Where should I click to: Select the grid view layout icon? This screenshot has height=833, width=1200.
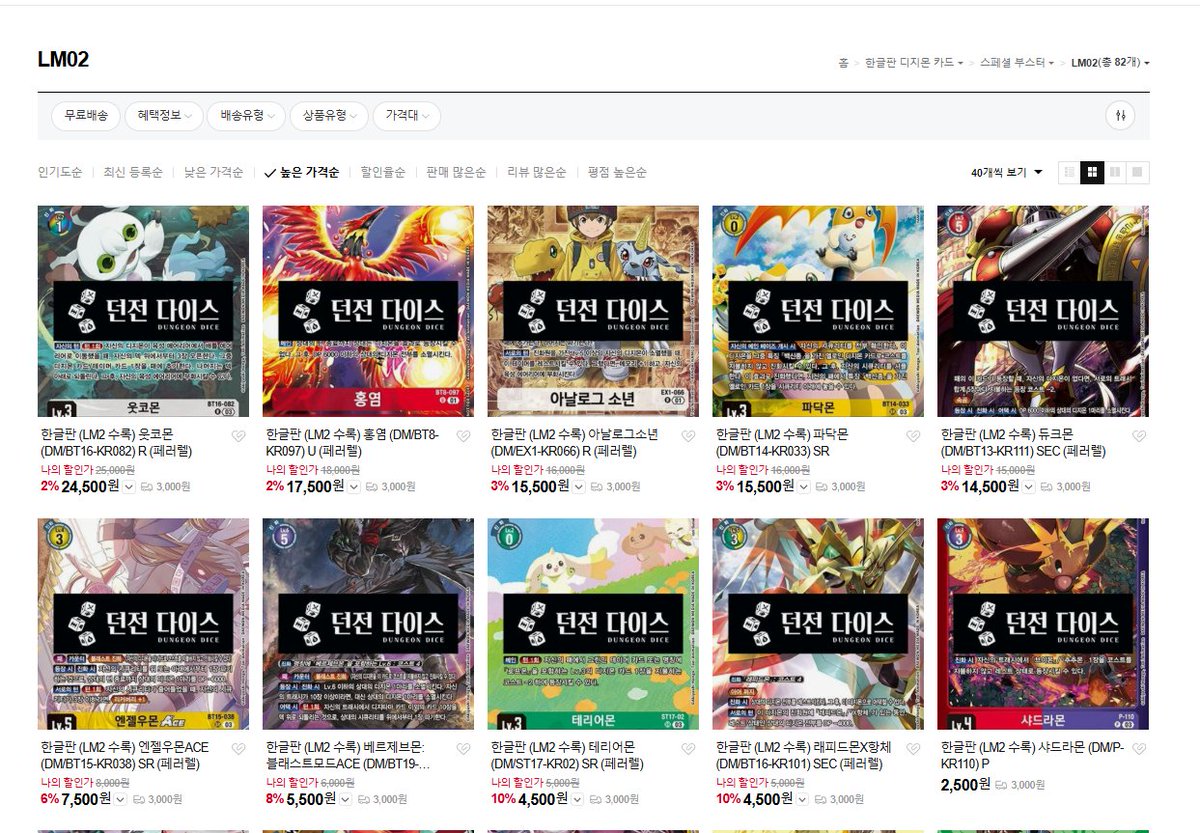point(1092,172)
